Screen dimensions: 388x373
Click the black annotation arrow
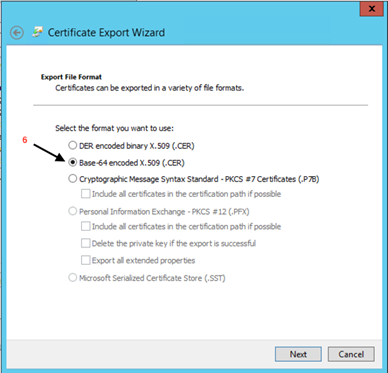click(x=50, y=152)
